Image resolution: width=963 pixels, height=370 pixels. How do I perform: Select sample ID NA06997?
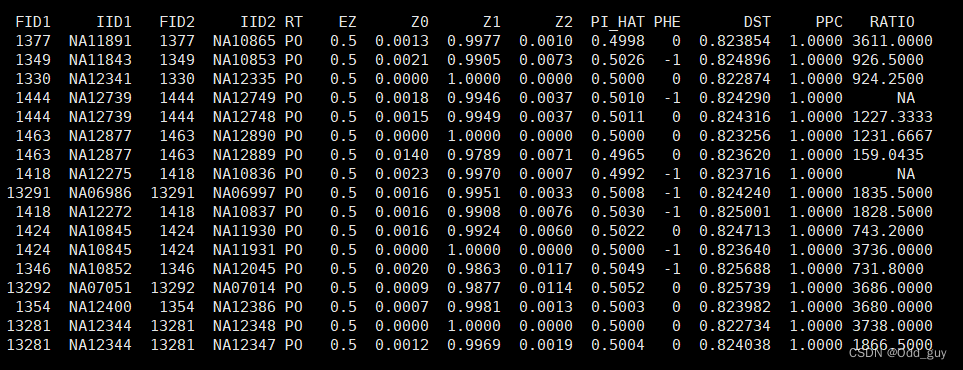(x=244, y=194)
